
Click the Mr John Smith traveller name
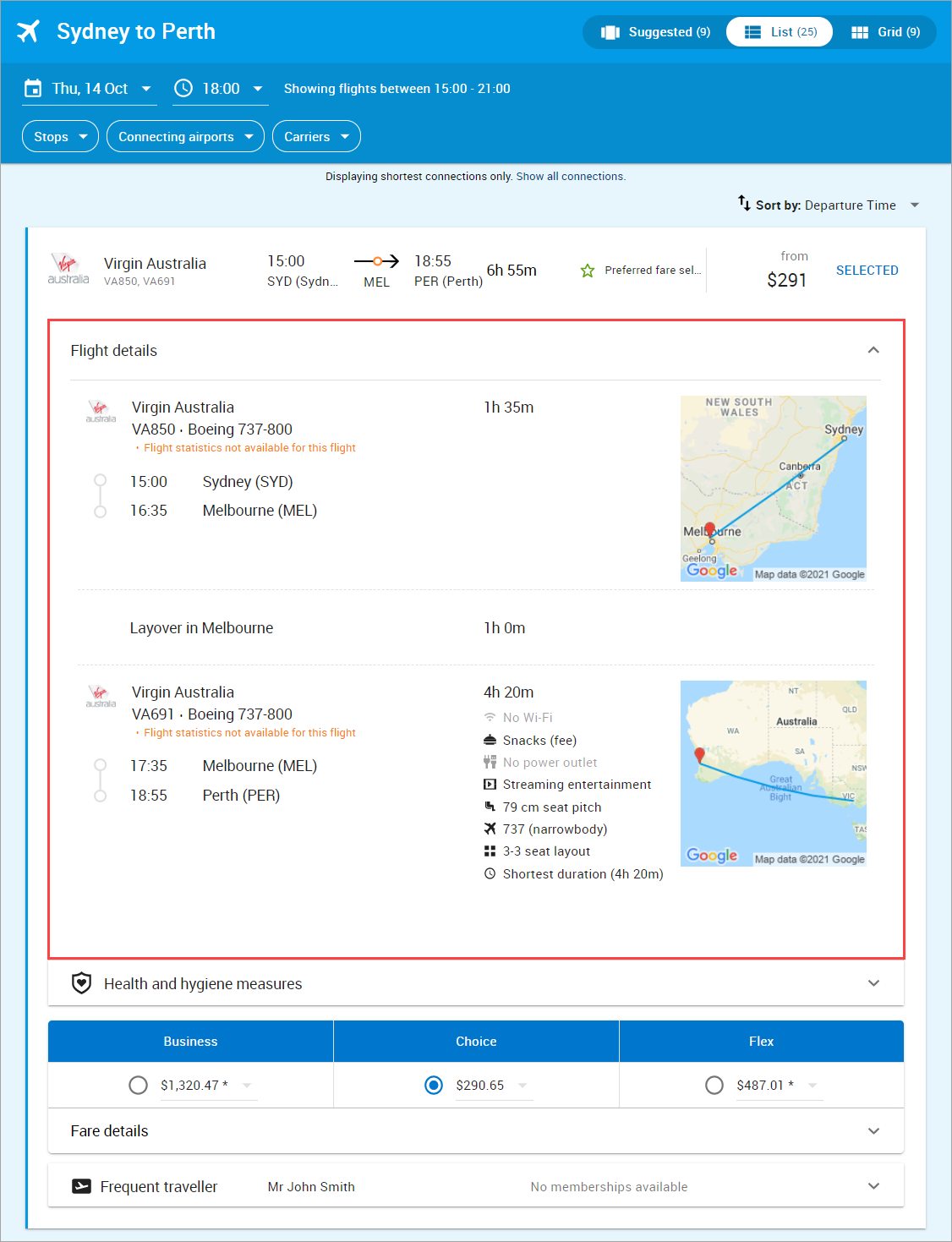pyautogui.click(x=311, y=1187)
